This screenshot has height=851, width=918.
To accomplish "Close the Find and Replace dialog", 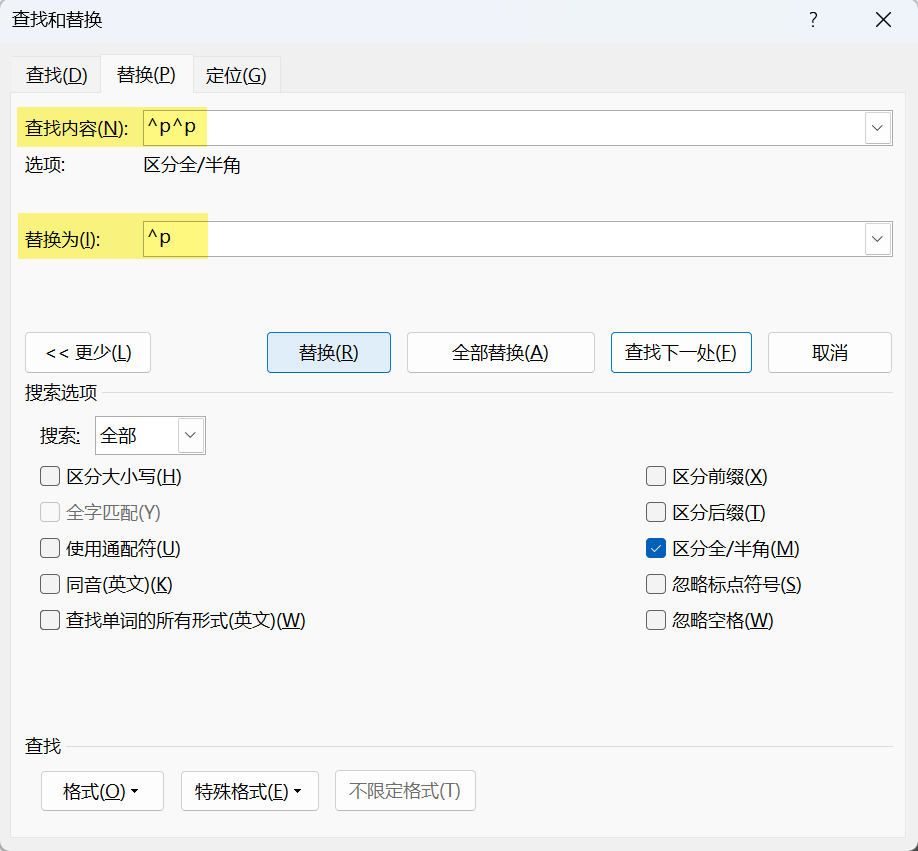I will pyautogui.click(x=883, y=20).
